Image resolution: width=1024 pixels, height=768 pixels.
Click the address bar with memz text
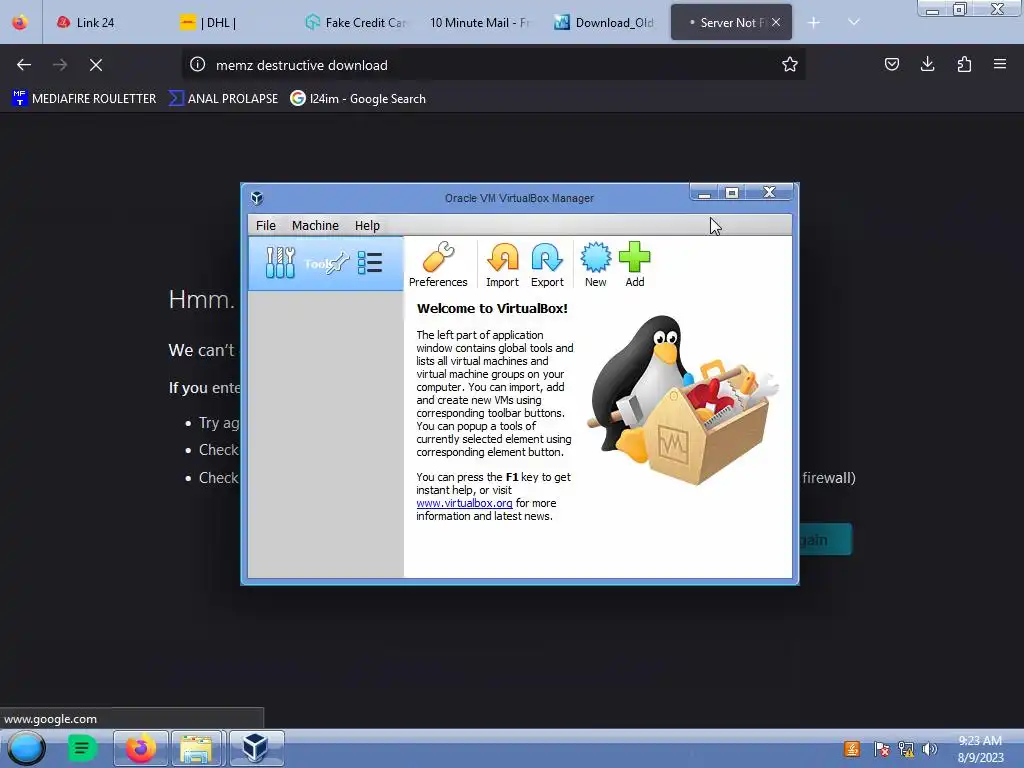(x=493, y=65)
